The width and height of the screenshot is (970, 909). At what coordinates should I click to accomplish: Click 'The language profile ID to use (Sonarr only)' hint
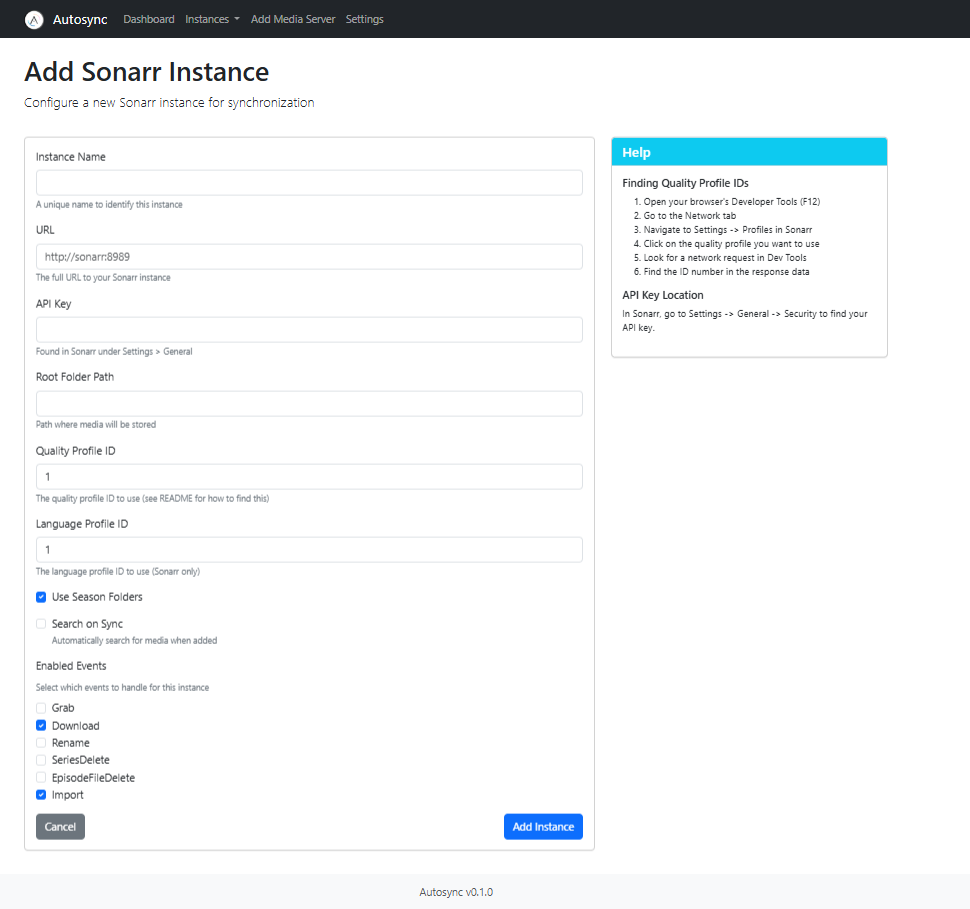pos(118,572)
